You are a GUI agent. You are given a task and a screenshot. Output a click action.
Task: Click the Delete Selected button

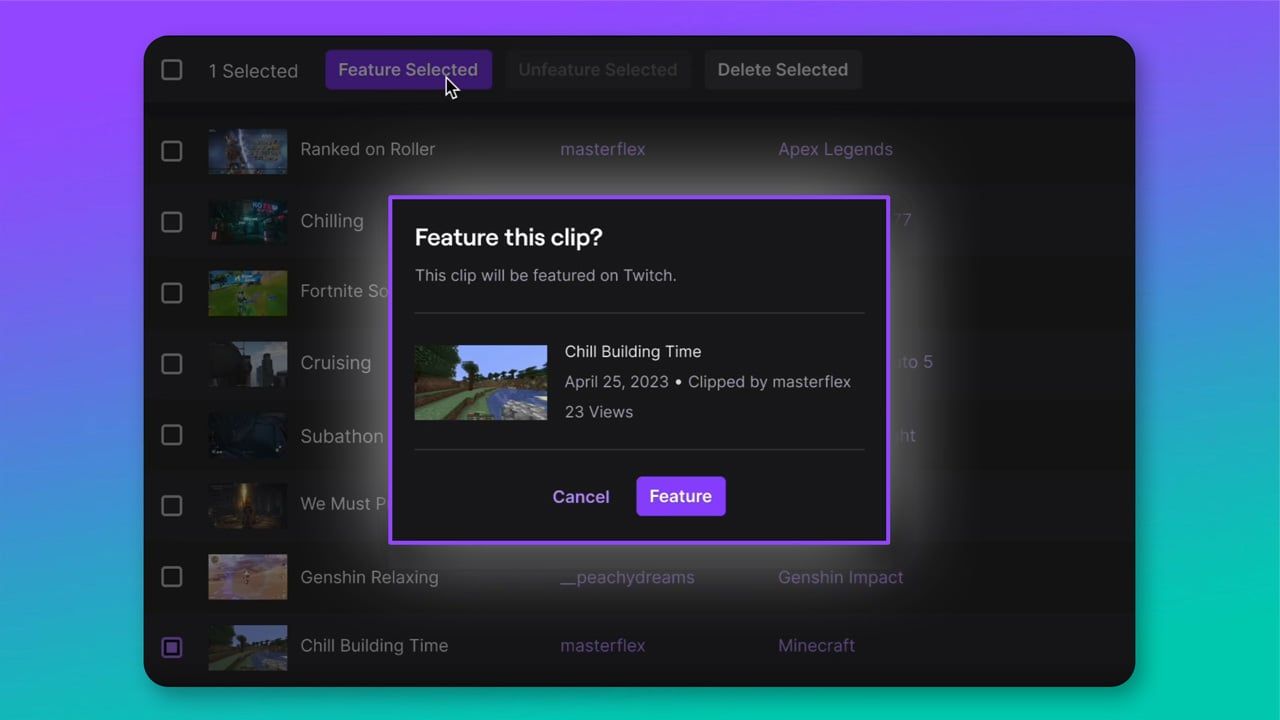[x=783, y=70]
